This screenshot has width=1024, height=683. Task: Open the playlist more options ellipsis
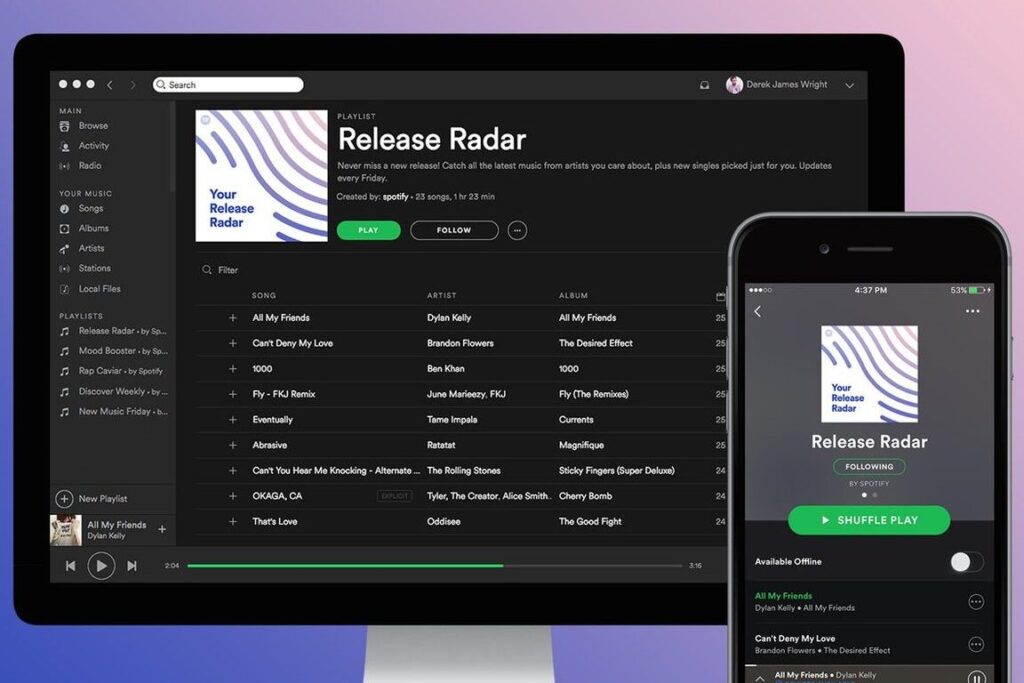517,230
